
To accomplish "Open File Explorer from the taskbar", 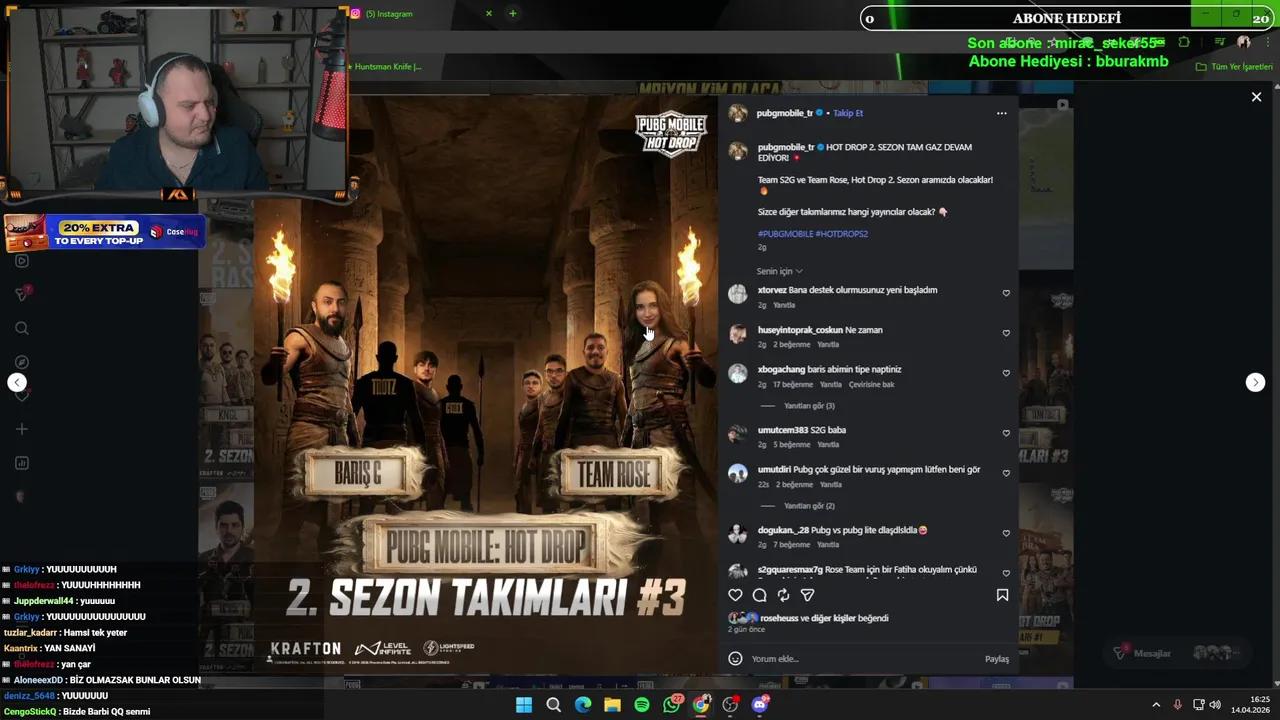I will (612, 705).
